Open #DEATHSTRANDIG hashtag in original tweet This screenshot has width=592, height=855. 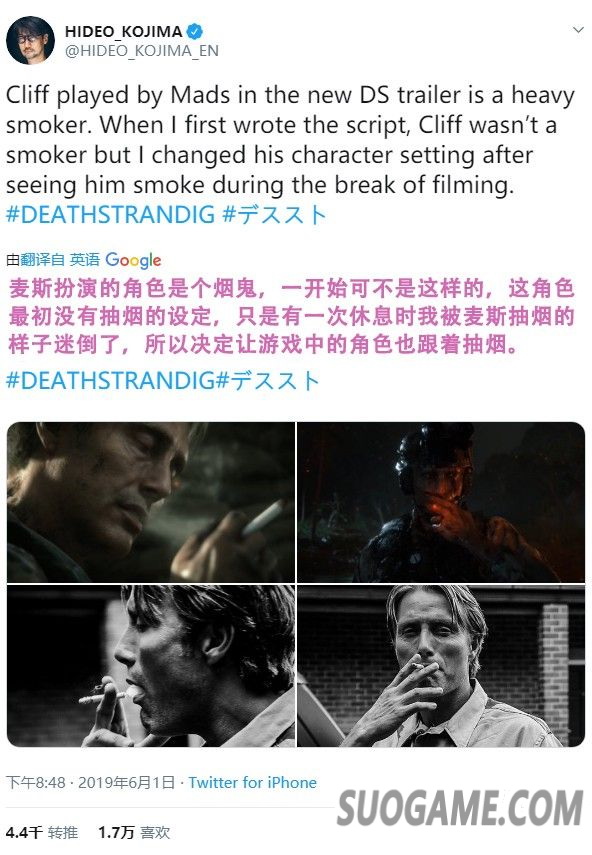pos(110,215)
